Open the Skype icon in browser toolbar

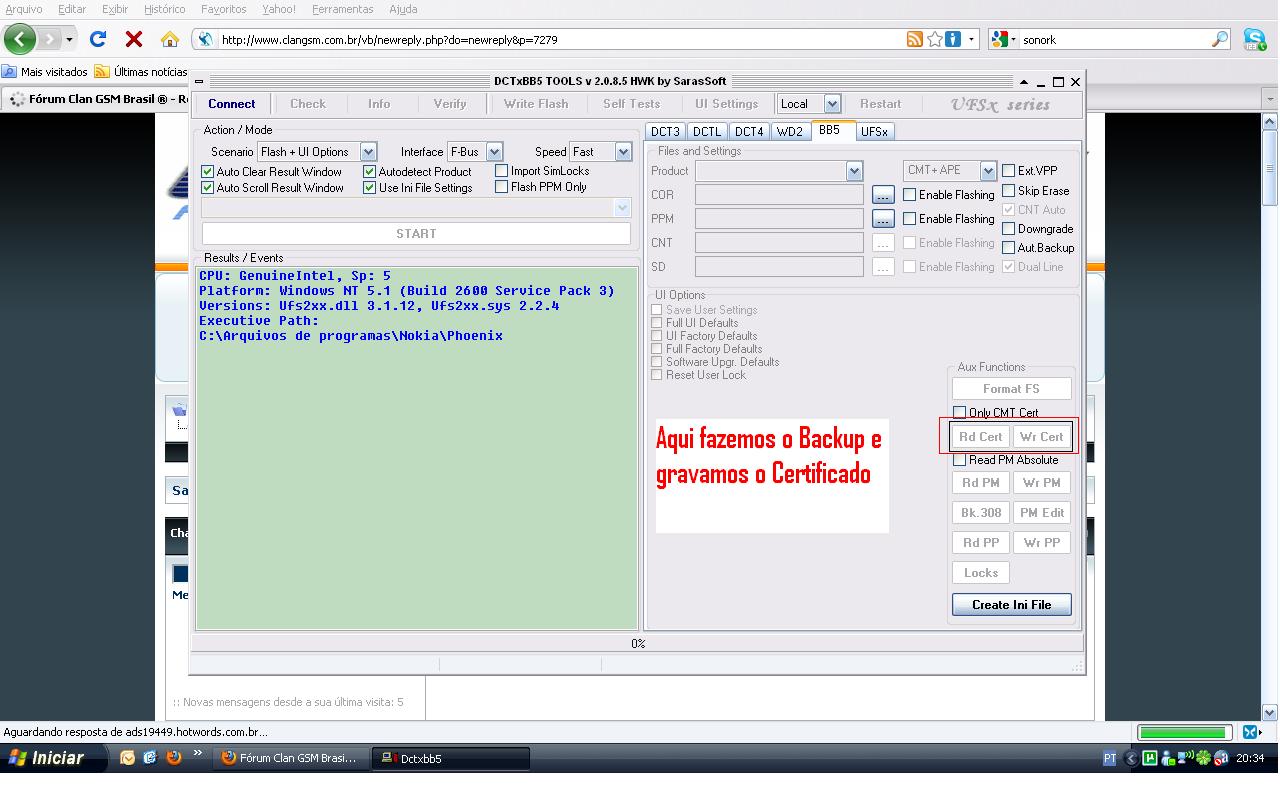(x=1254, y=40)
